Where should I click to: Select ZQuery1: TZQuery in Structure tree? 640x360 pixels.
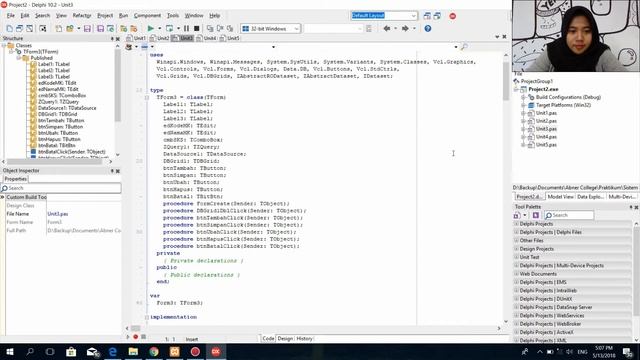click(x=58, y=102)
